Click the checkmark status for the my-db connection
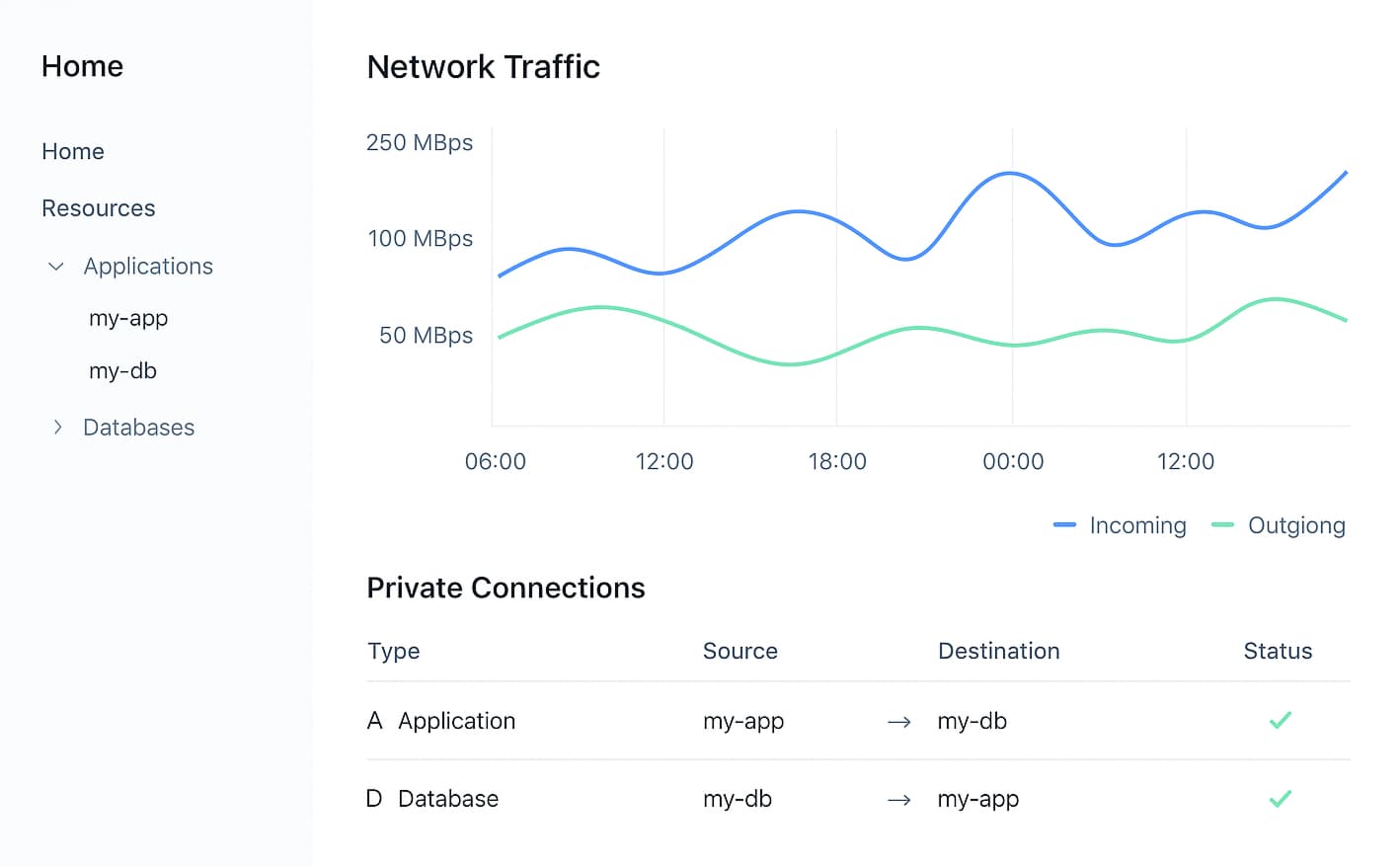 [1280, 799]
